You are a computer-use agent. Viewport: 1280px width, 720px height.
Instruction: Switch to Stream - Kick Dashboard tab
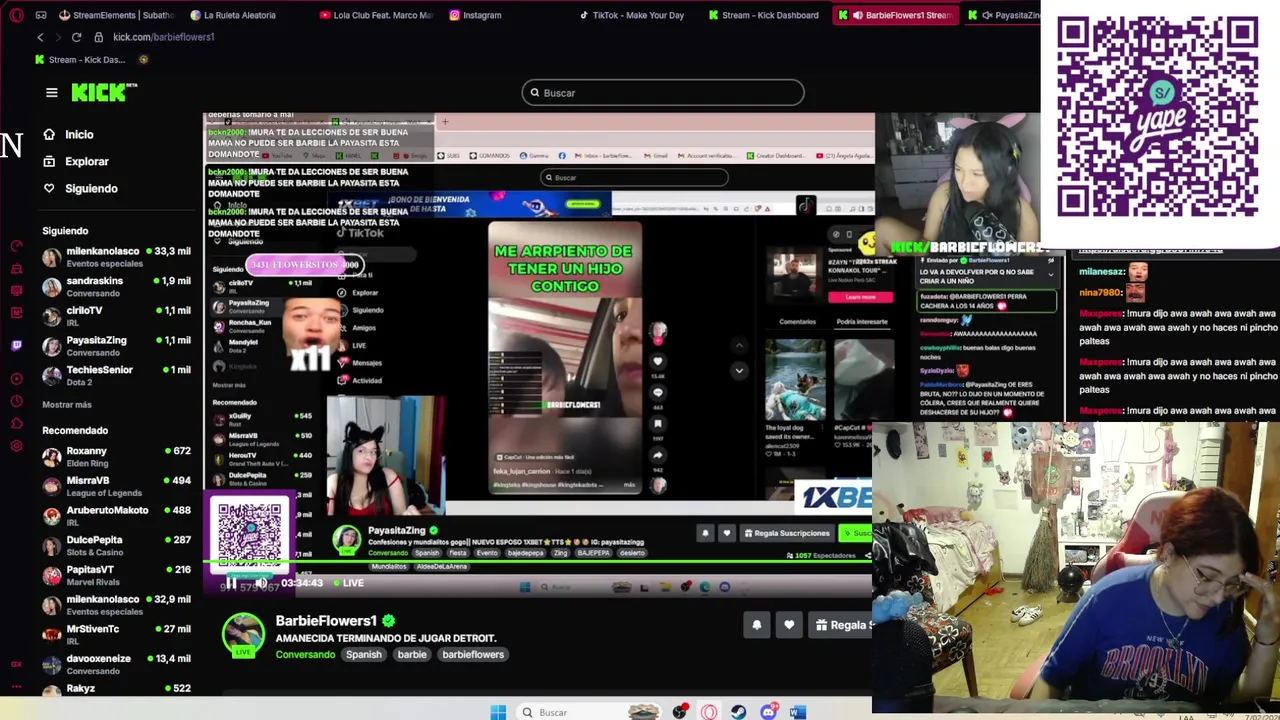(764, 15)
